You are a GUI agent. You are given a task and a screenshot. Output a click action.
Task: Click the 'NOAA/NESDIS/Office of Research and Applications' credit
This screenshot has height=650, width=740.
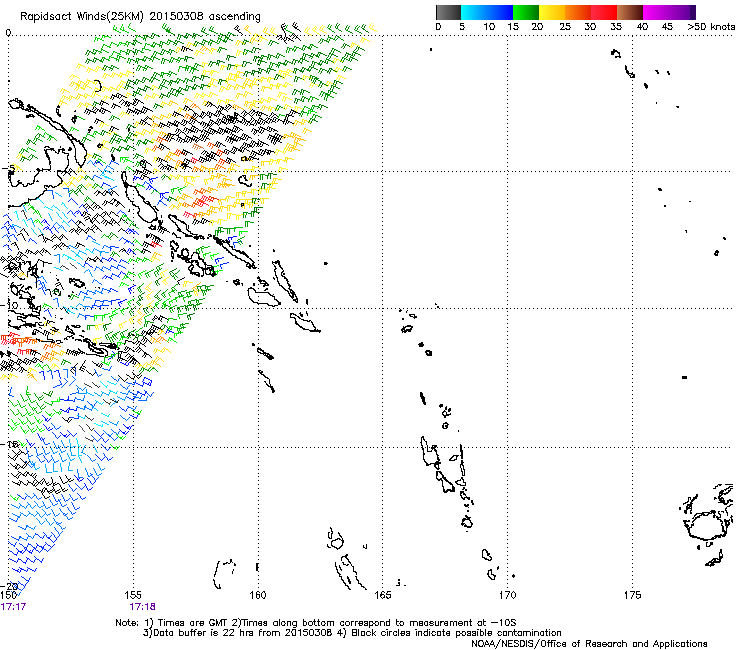pyautogui.click(x=589, y=643)
